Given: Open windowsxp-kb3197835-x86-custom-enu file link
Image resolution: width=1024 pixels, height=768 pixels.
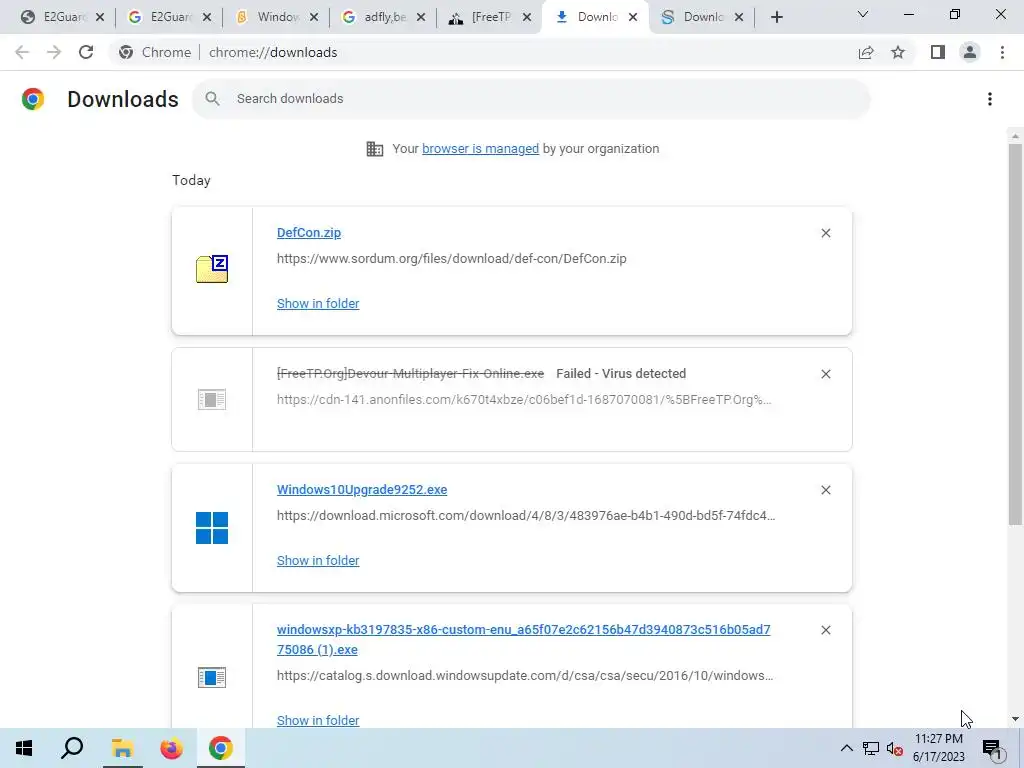Looking at the screenshot, I should [523, 639].
